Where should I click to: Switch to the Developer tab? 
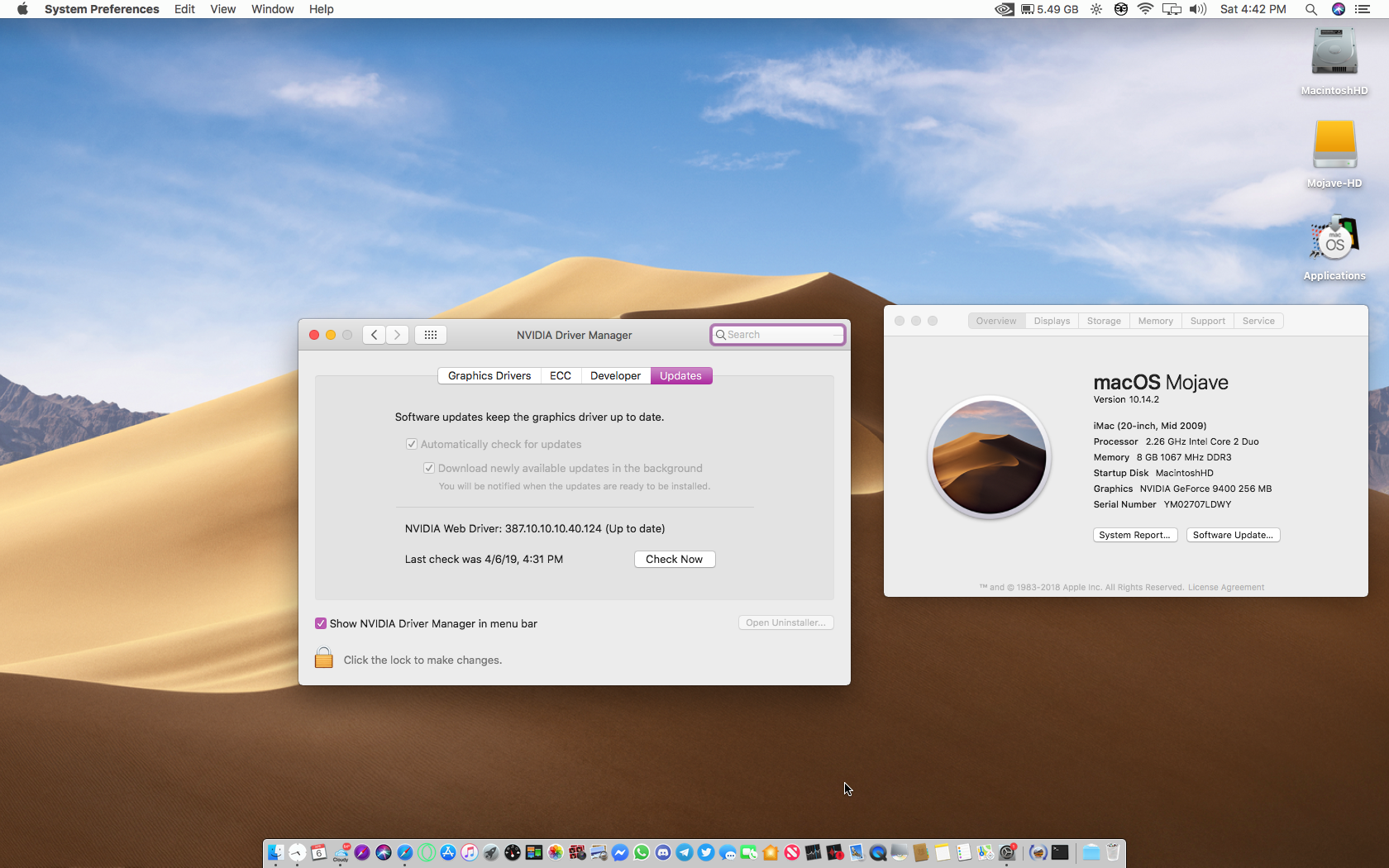click(x=615, y=375)
